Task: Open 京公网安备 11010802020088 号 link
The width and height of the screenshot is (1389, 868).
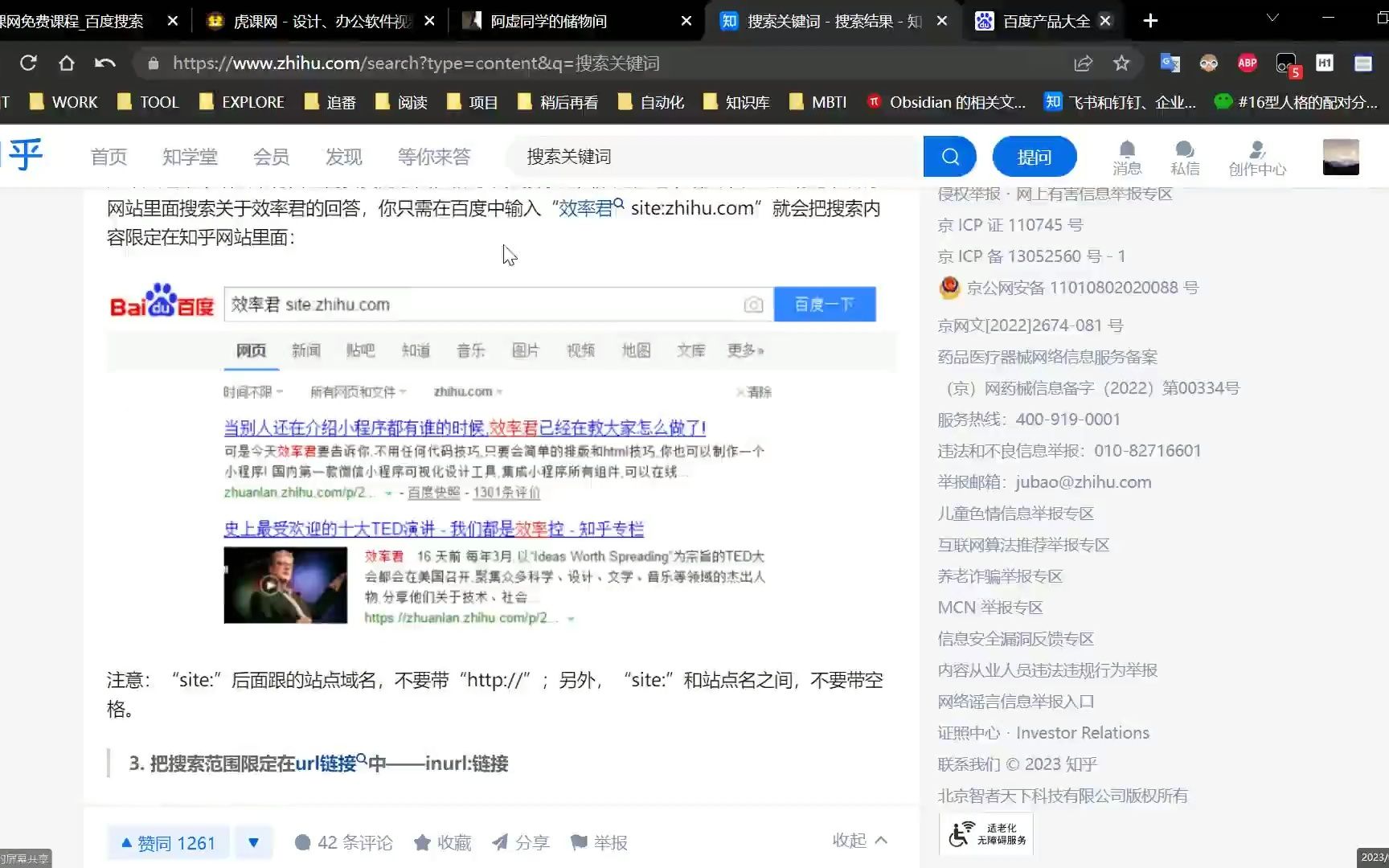Action: [x=1068, y=288]
